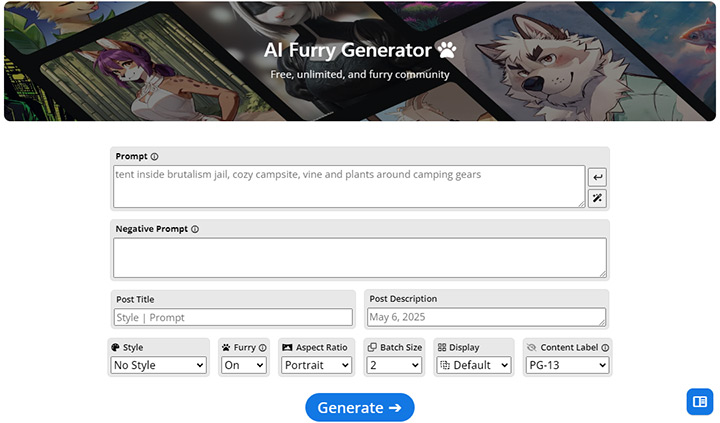Screen dimensions: 720x423
Task: Click the Negative Prompt label text
Action: pyautogui.click(x=152, y=229)
